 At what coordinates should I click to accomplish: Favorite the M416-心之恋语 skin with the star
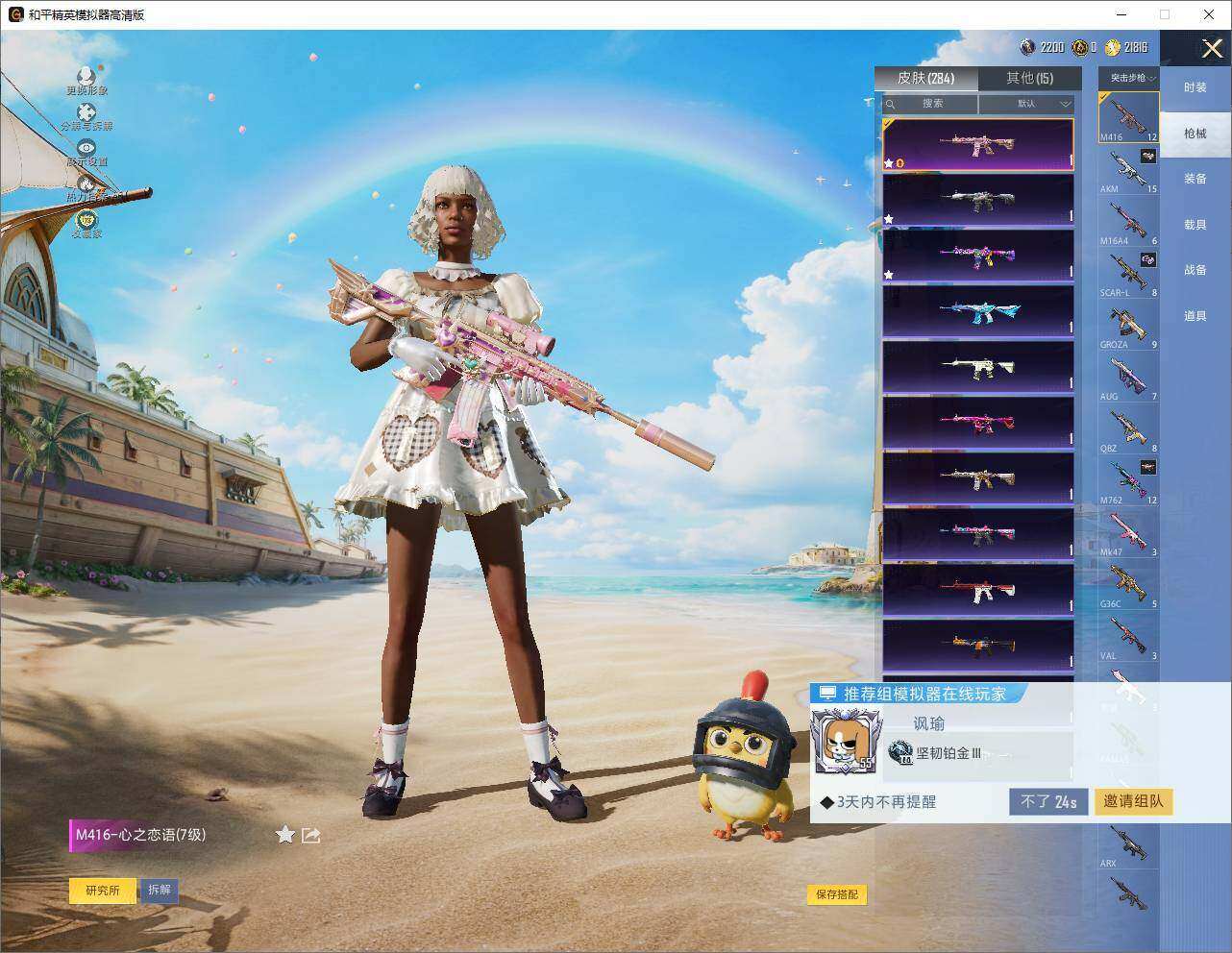pyautogui.click(x=285, y=835)
